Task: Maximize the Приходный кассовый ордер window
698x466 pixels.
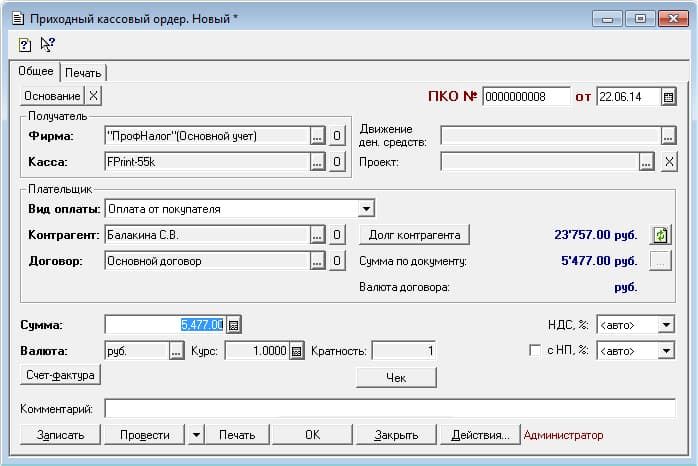Action: [640, 19]
